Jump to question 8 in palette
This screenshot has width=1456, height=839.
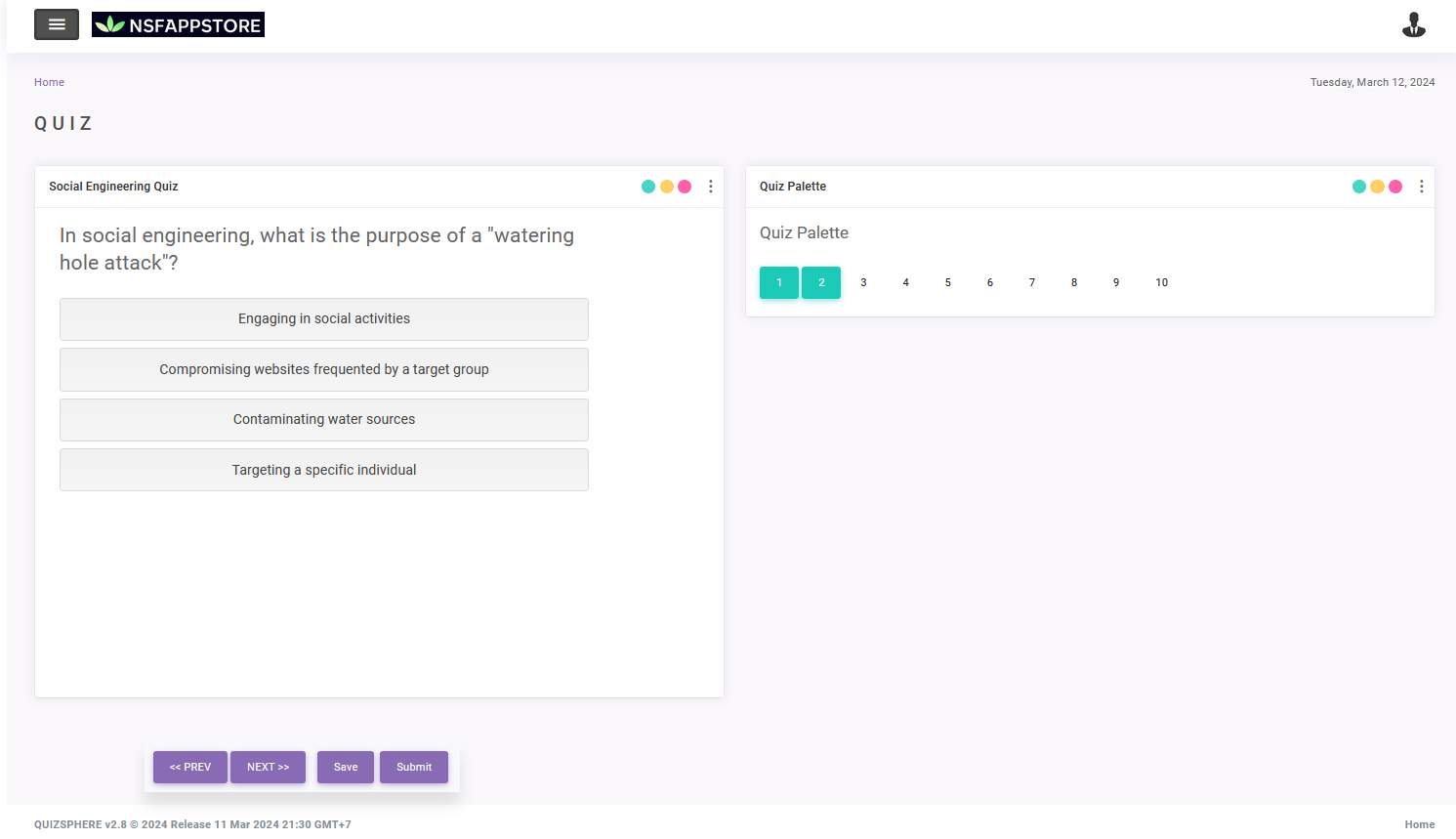[1073, 282]
